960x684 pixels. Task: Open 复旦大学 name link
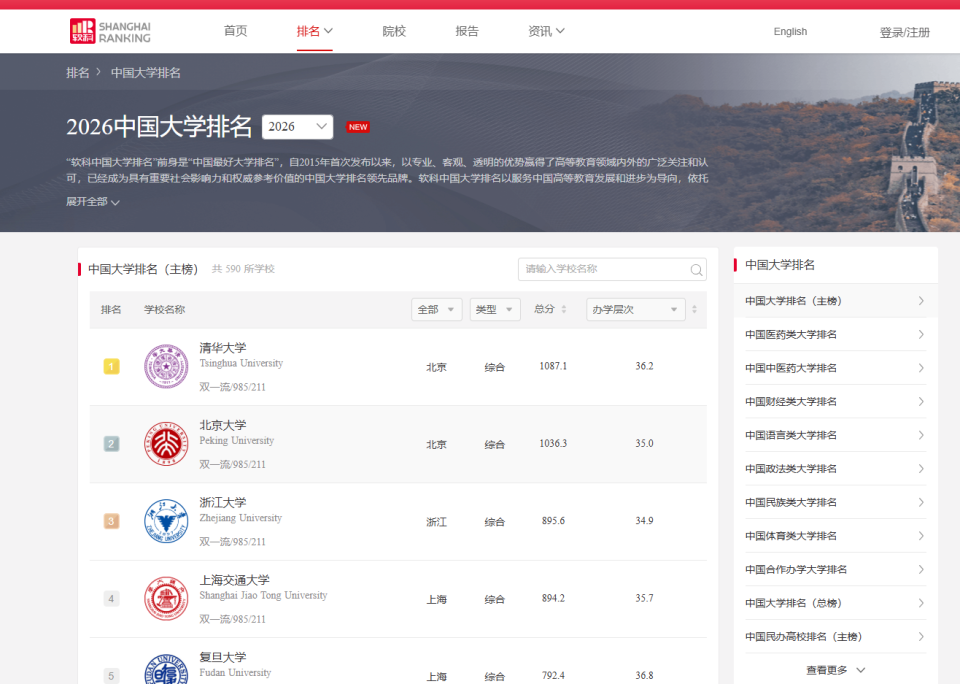point(223,657)
